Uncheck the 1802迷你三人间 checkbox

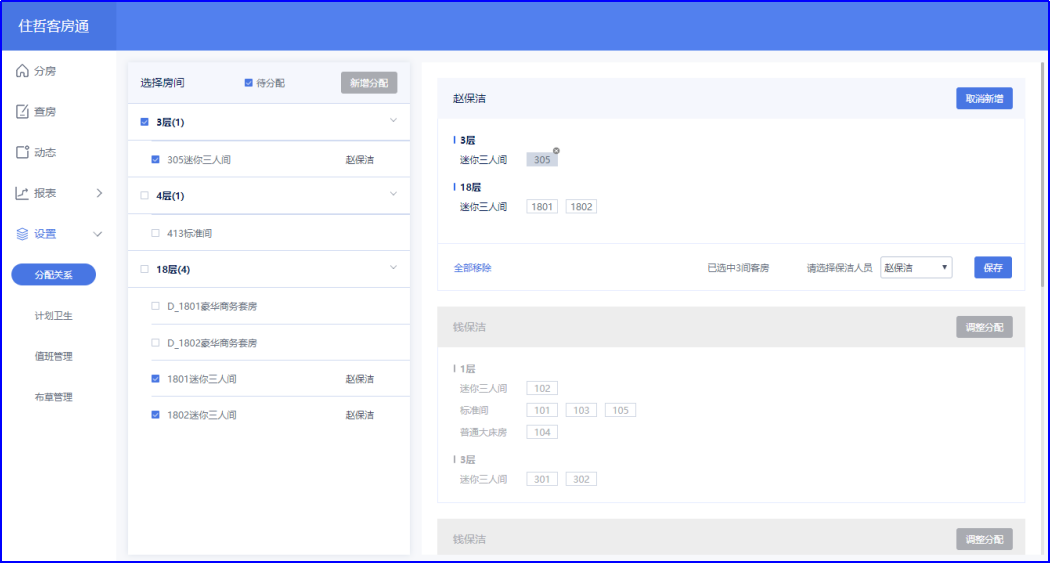(x=155, y=415)
